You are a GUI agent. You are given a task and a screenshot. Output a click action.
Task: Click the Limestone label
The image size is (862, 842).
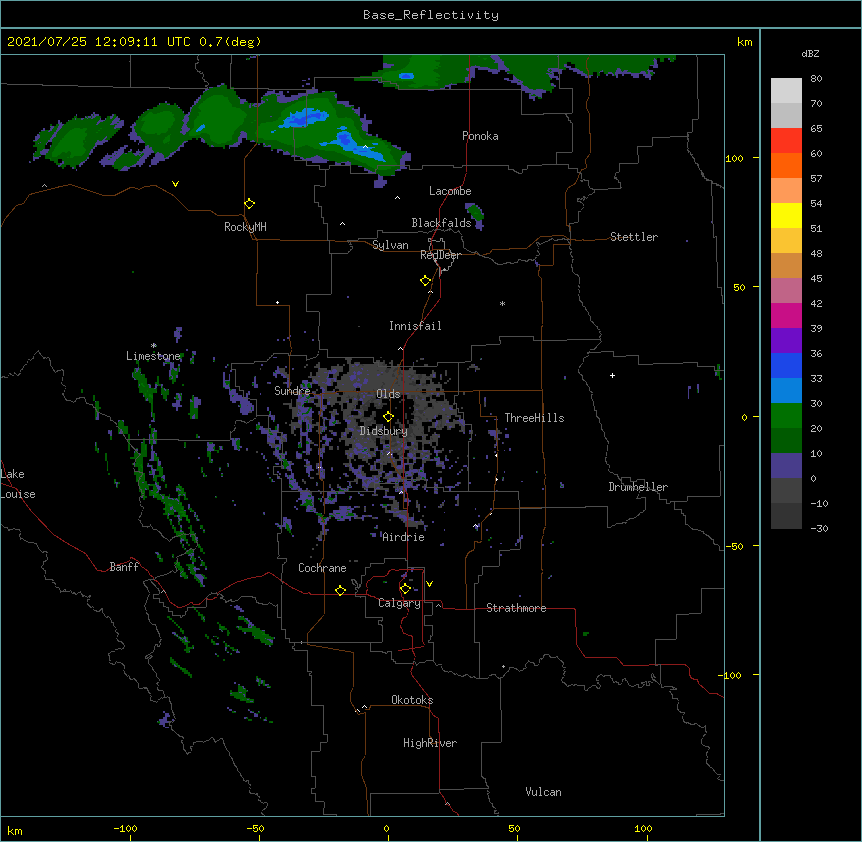[153, 356]
